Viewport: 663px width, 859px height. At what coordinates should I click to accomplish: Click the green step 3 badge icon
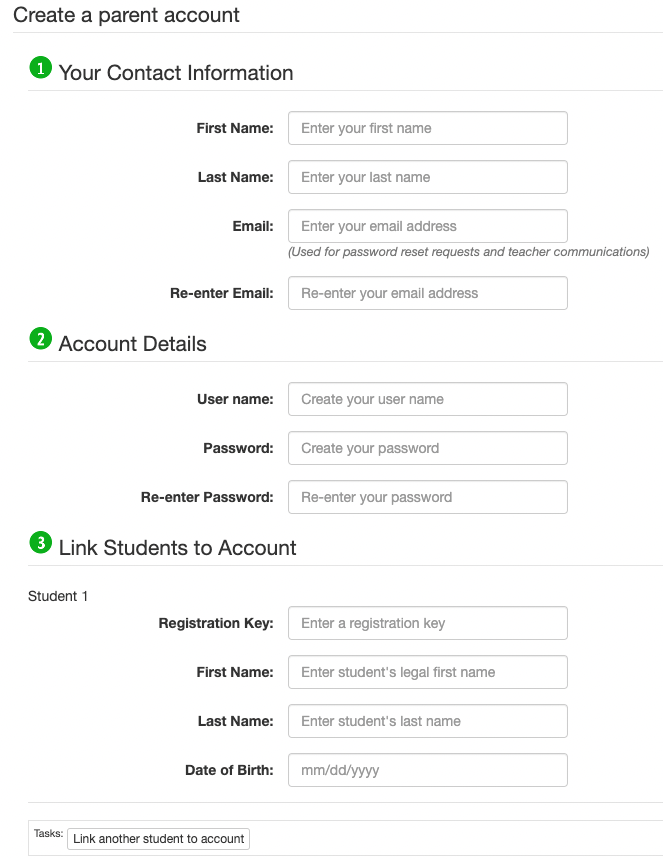click(40, 544)
